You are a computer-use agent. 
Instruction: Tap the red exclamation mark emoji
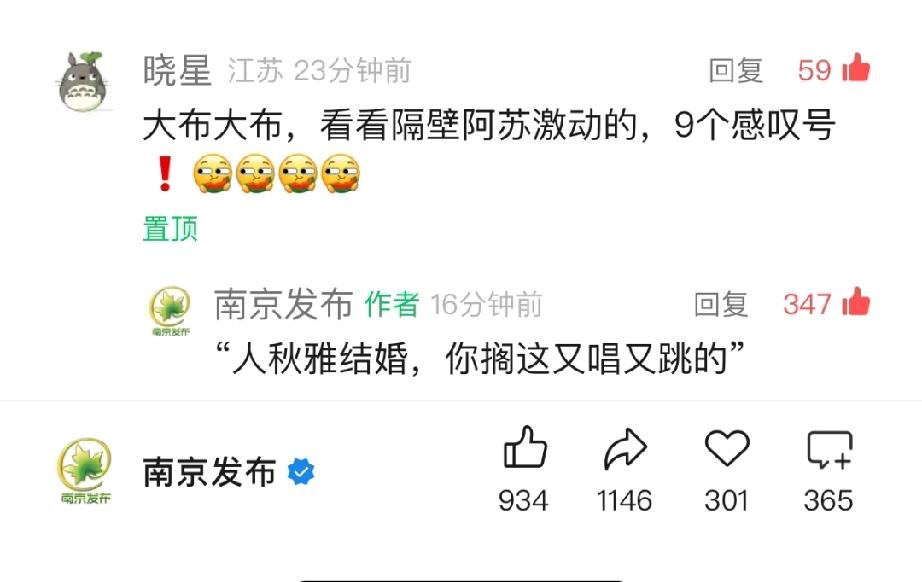click(165, 173)
